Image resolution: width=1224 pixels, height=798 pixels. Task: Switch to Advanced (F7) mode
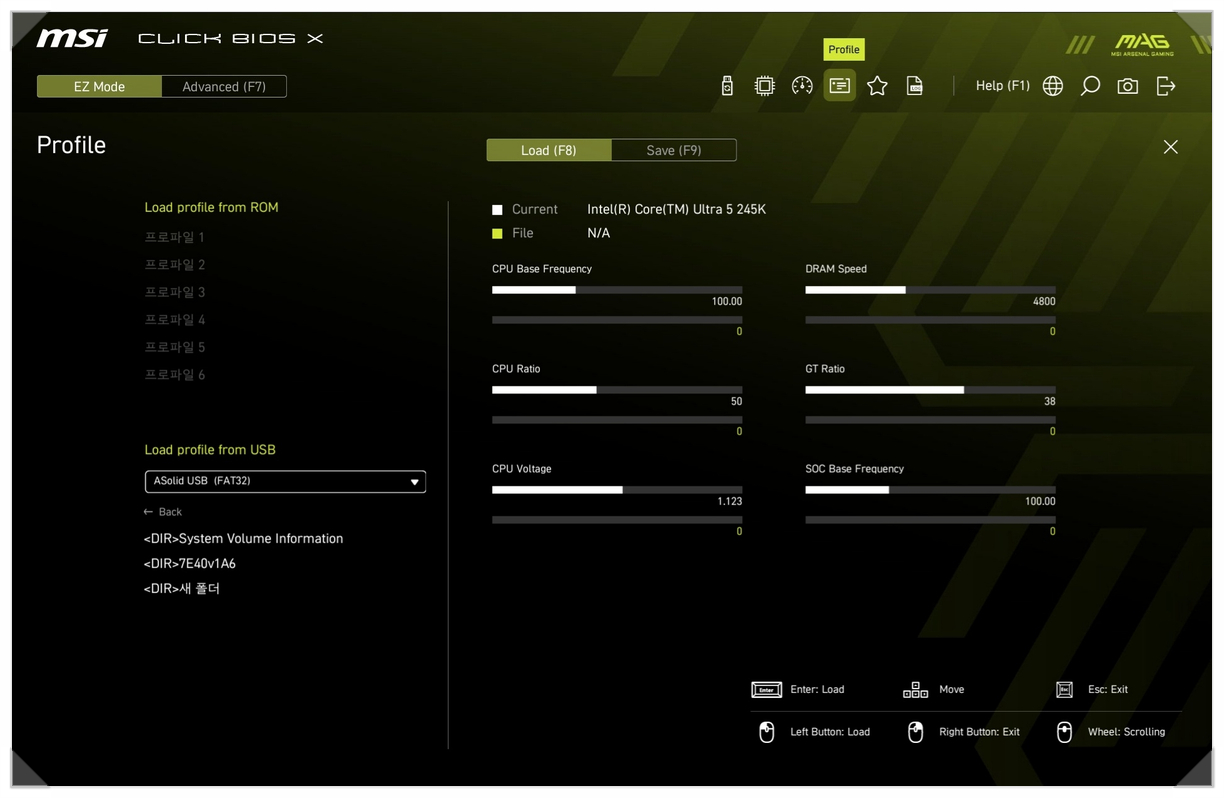coord(224,87)
